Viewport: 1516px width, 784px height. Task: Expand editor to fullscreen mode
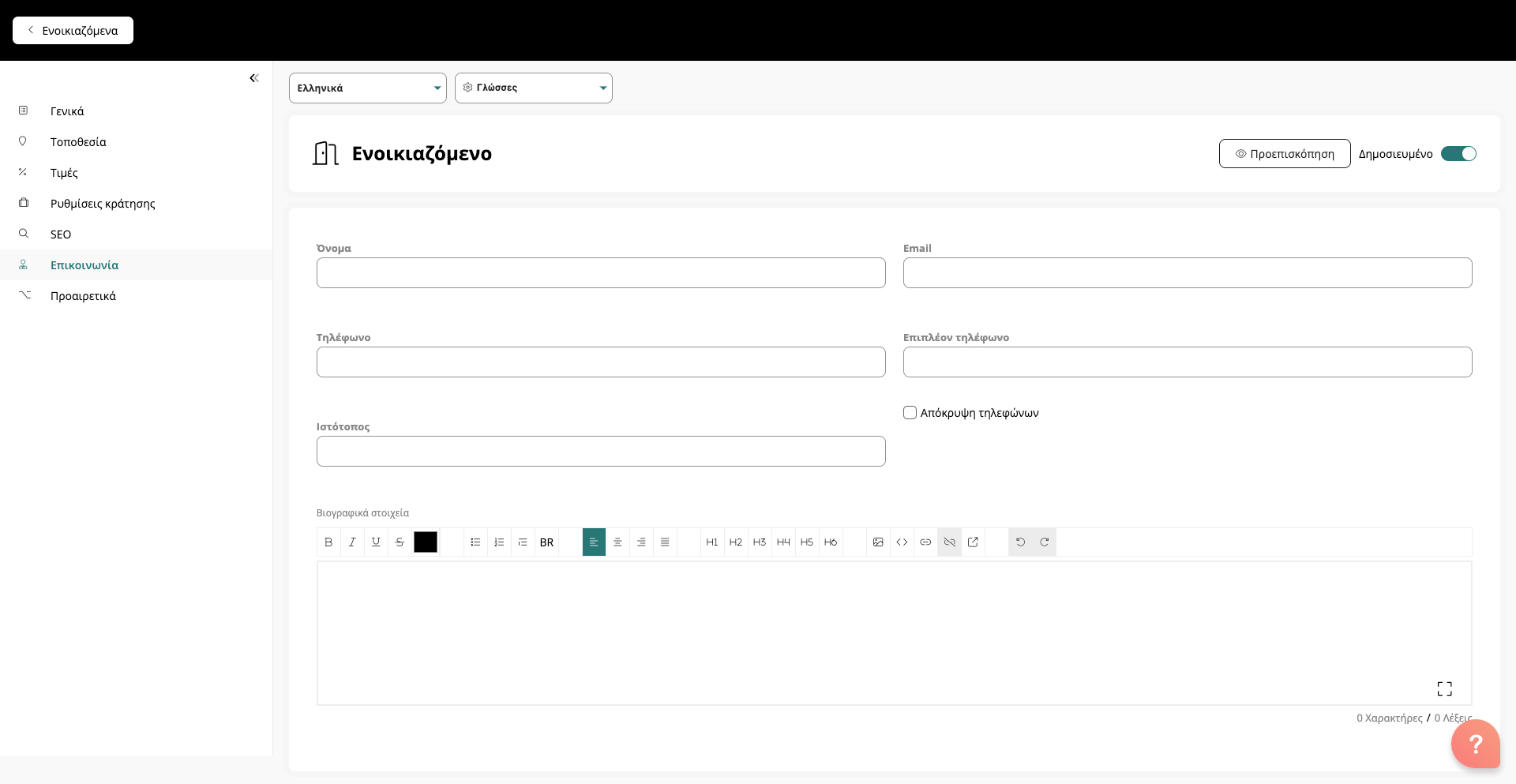(1444, 688)
